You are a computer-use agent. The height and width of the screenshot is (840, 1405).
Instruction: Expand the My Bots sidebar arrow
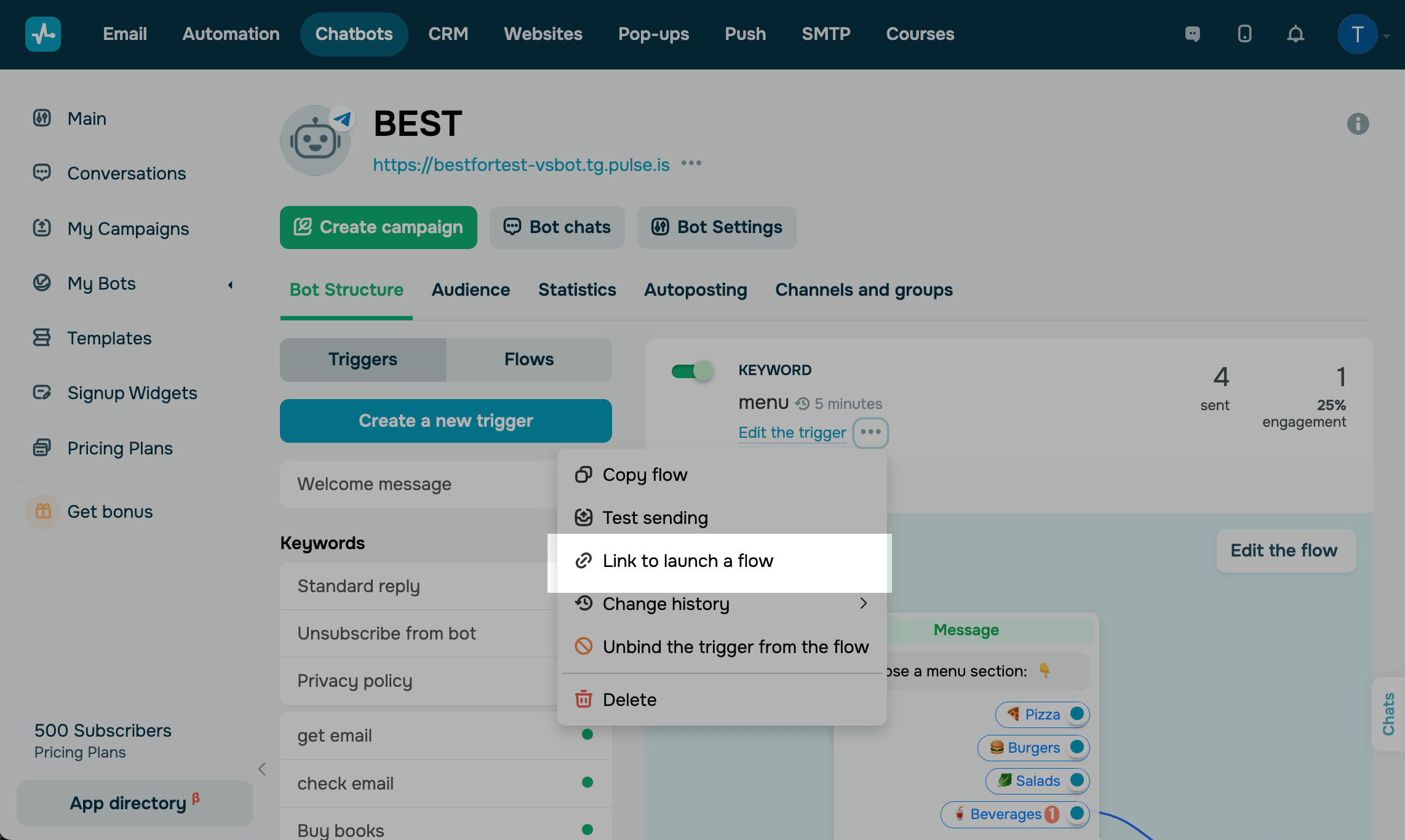[x=231, y=284]
